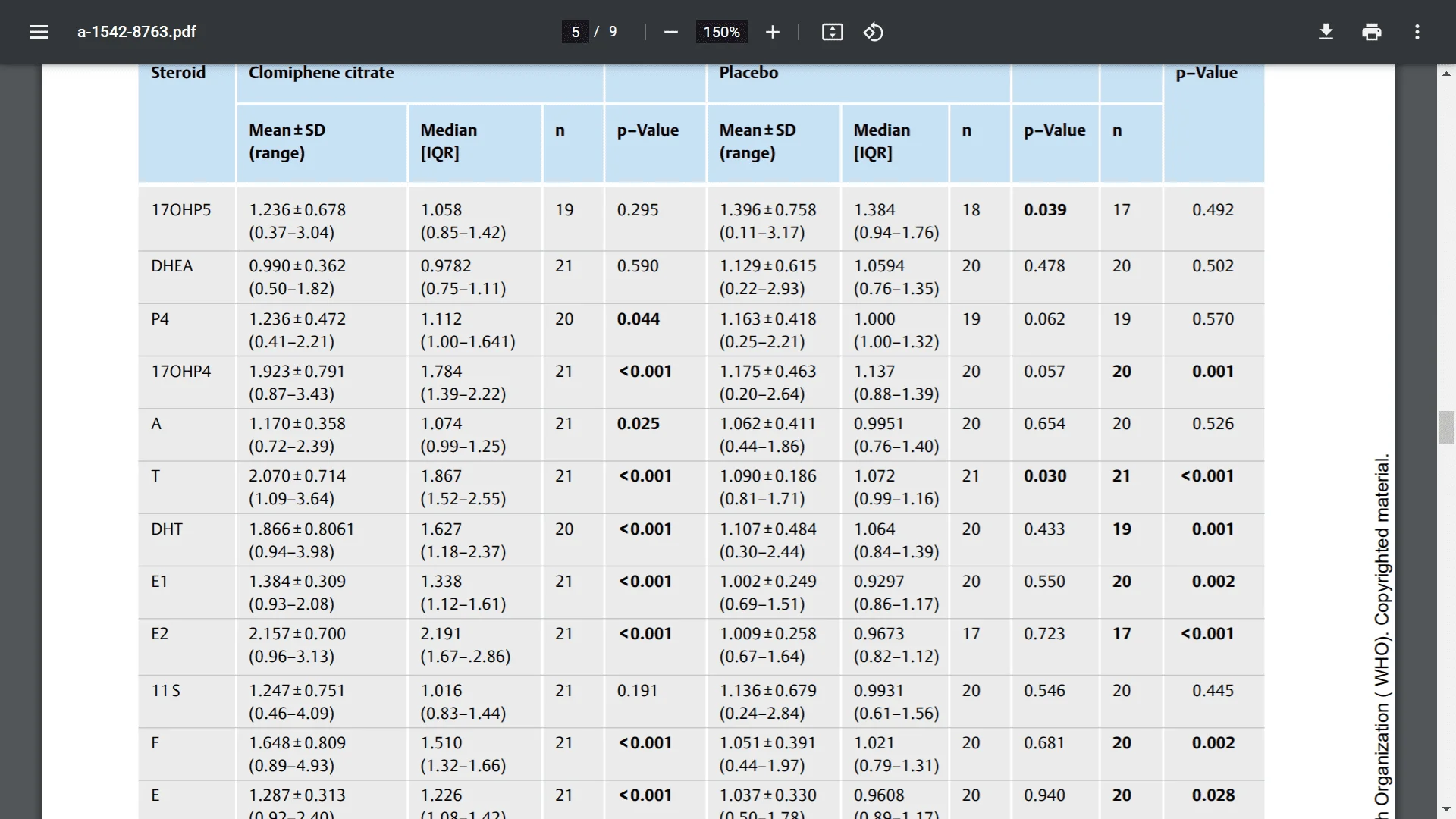Select the E1 row label
Image resolution: width=1456 pixels, height=819 pixels.
[x=159, y=582]
